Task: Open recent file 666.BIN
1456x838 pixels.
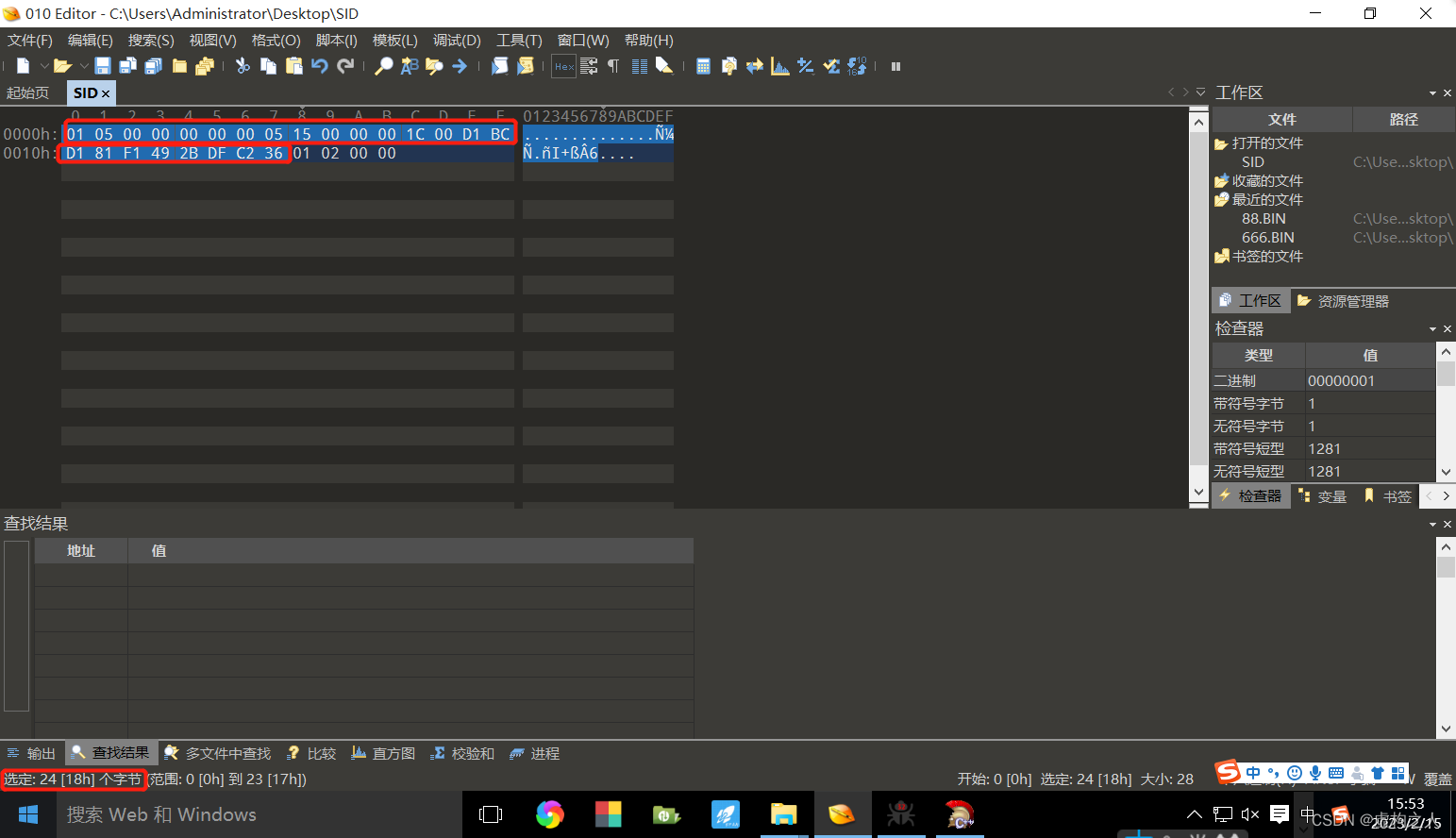Action: coord(1268,237)
